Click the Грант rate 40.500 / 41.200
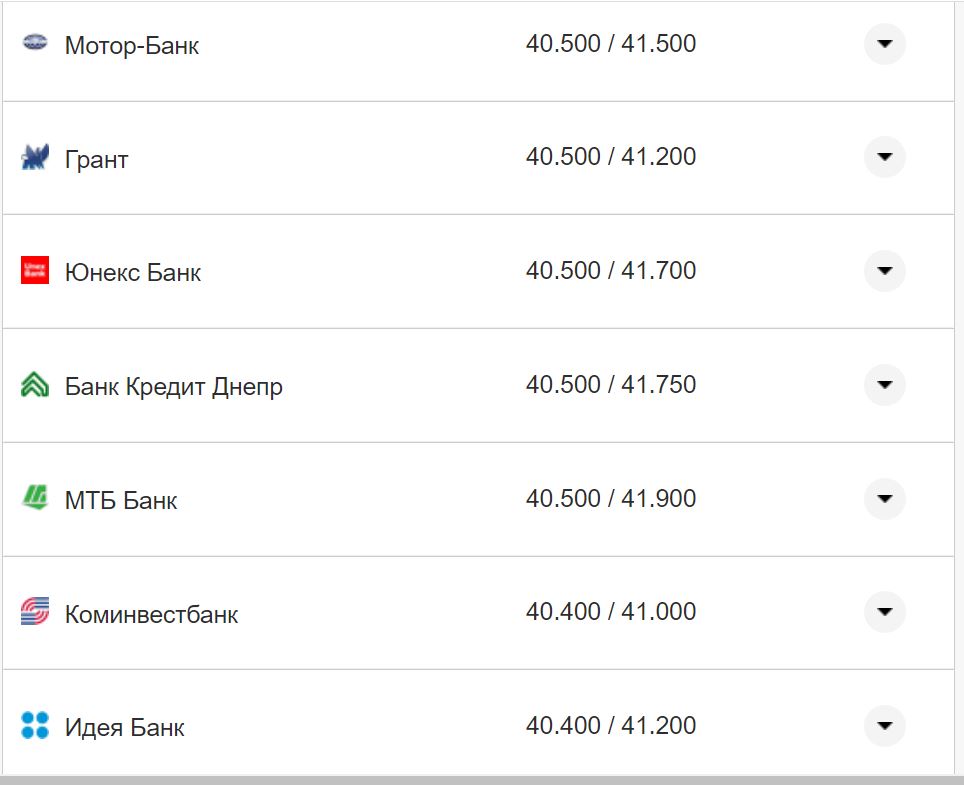 (610, 157)
